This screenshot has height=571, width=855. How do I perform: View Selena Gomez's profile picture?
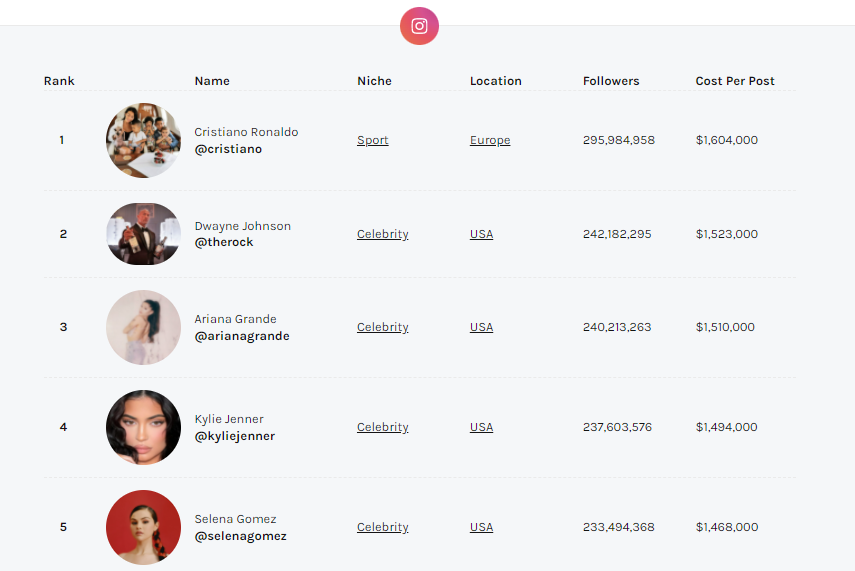click(143, 527)
